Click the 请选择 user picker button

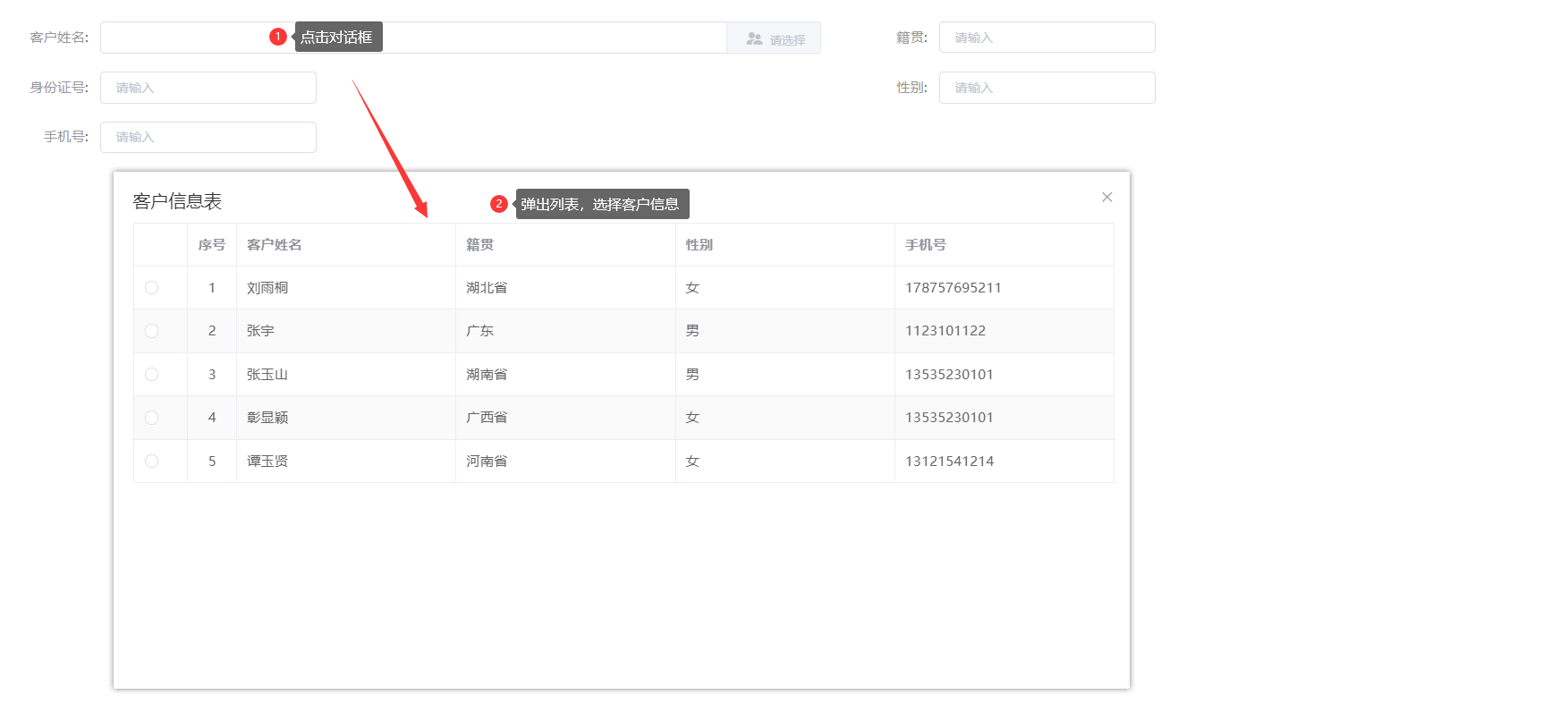[x=774, y=38]
